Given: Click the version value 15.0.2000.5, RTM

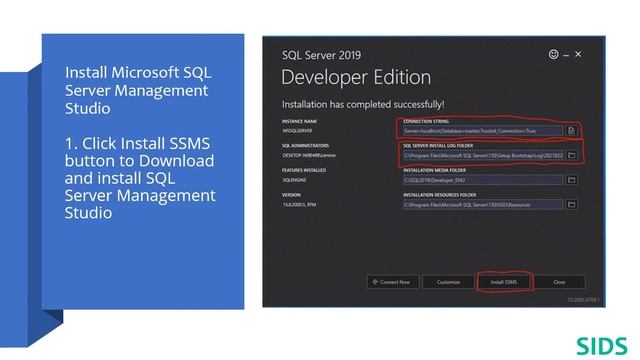Looking at the screenshot, I should tap(300, 204).
